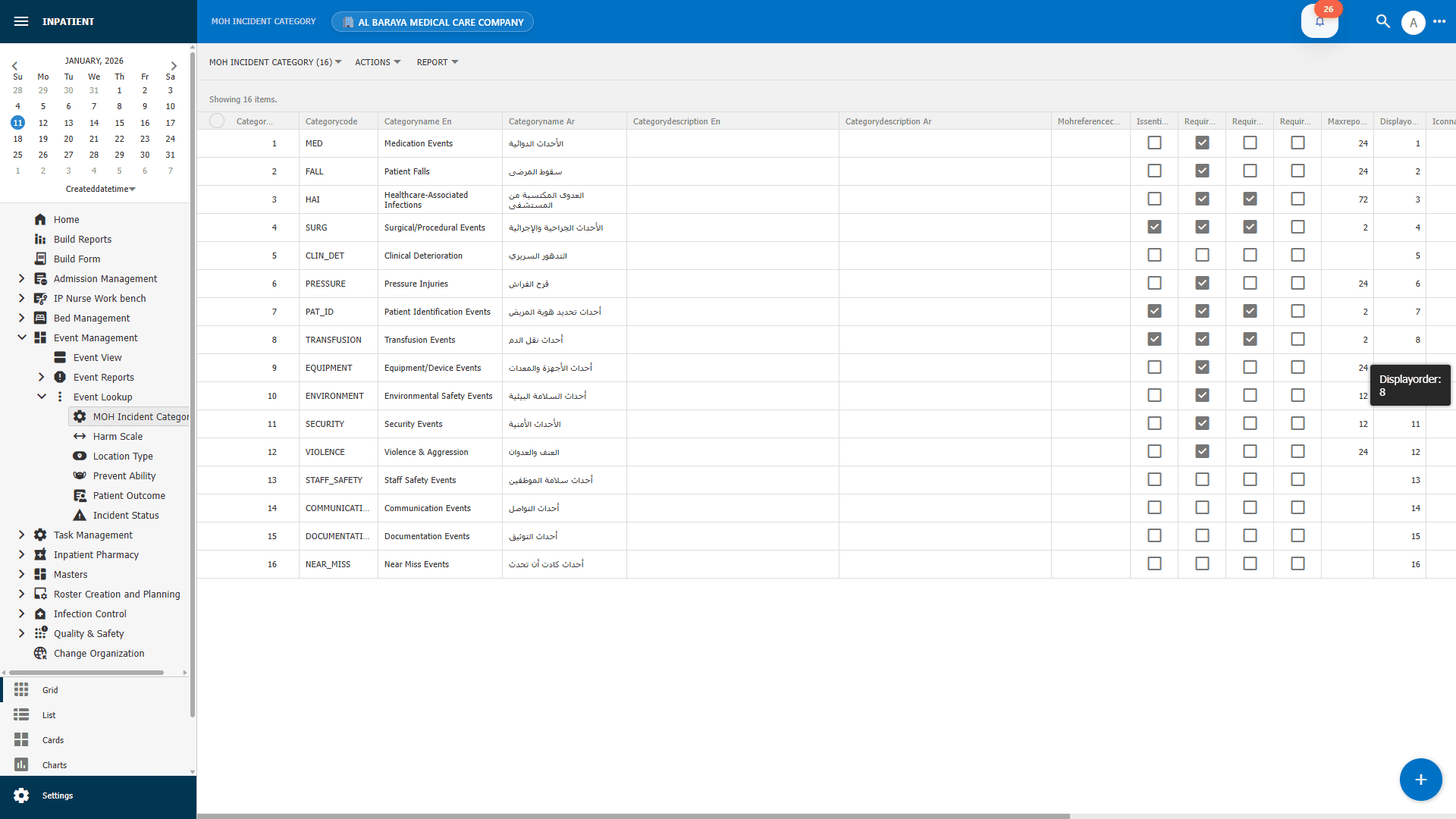The height and width of the screenshot is (819, 1456).
Task: Open the ACTIONS dropdown
Action: (x=377, y=62)
